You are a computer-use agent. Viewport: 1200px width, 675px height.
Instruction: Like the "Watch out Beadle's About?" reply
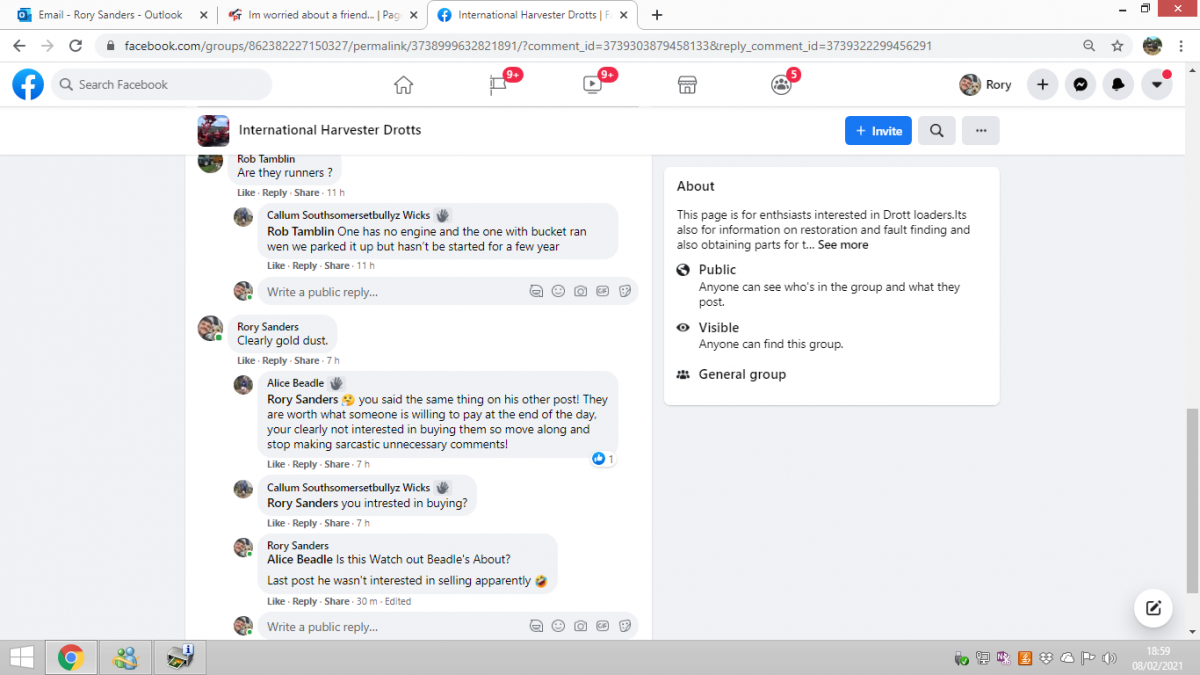point(276,602)
